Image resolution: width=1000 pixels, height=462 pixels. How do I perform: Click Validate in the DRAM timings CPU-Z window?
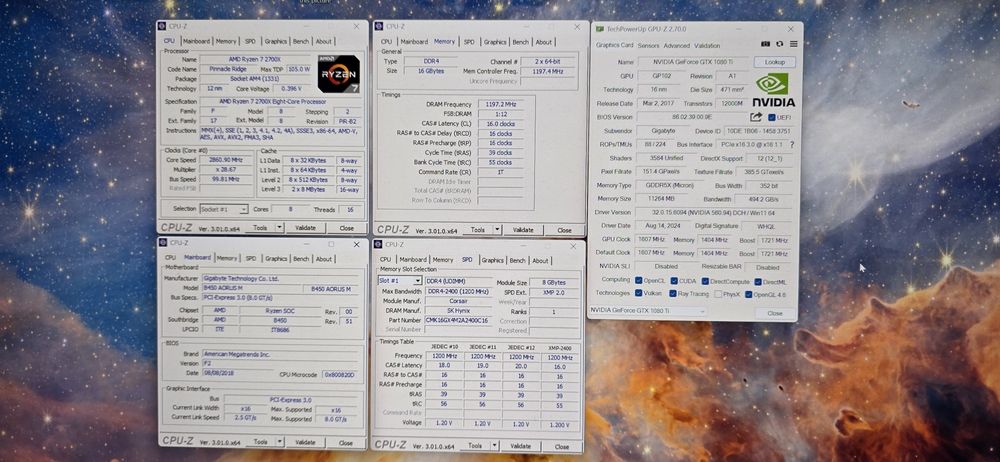tap(523, 230)
